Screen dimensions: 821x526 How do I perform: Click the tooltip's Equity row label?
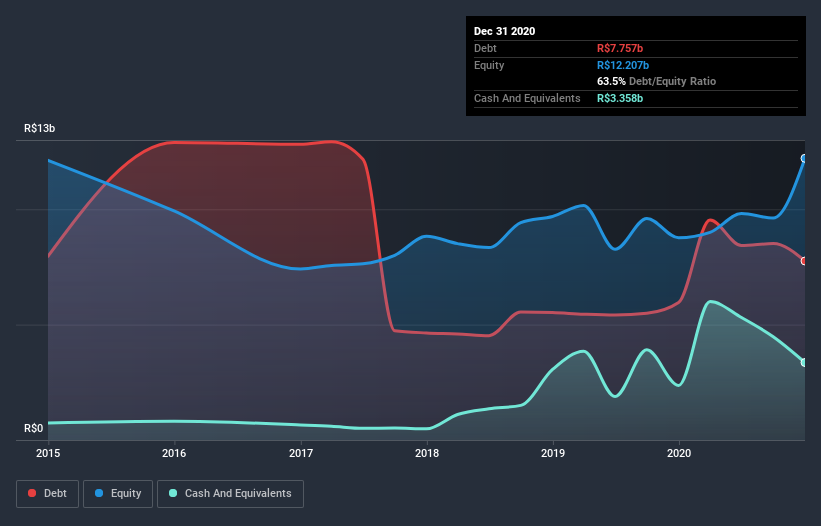coord(489,65)
